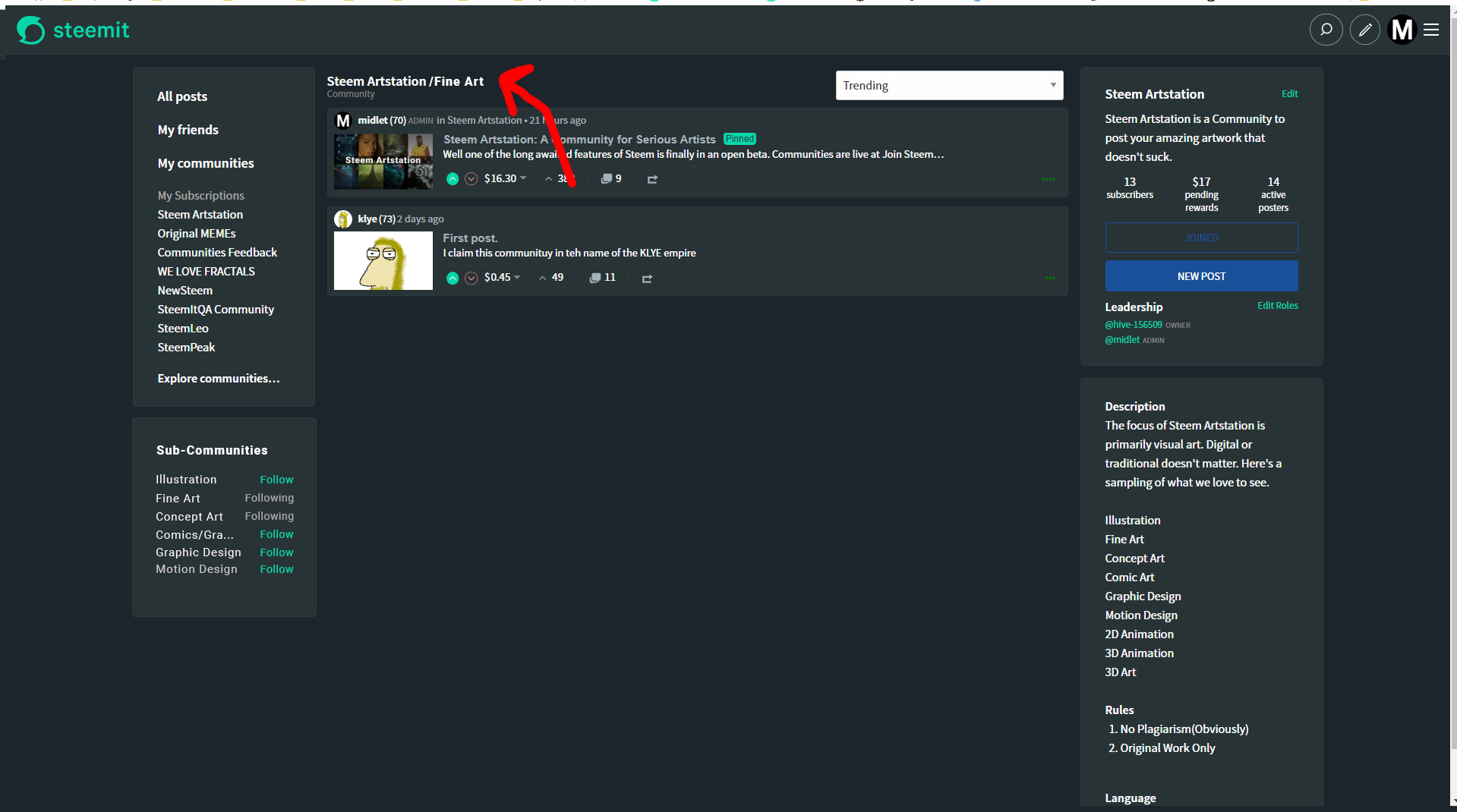The image size is (1457, 812).
Task: Follow the Motion Design sub-community
Action: [276, 569]
